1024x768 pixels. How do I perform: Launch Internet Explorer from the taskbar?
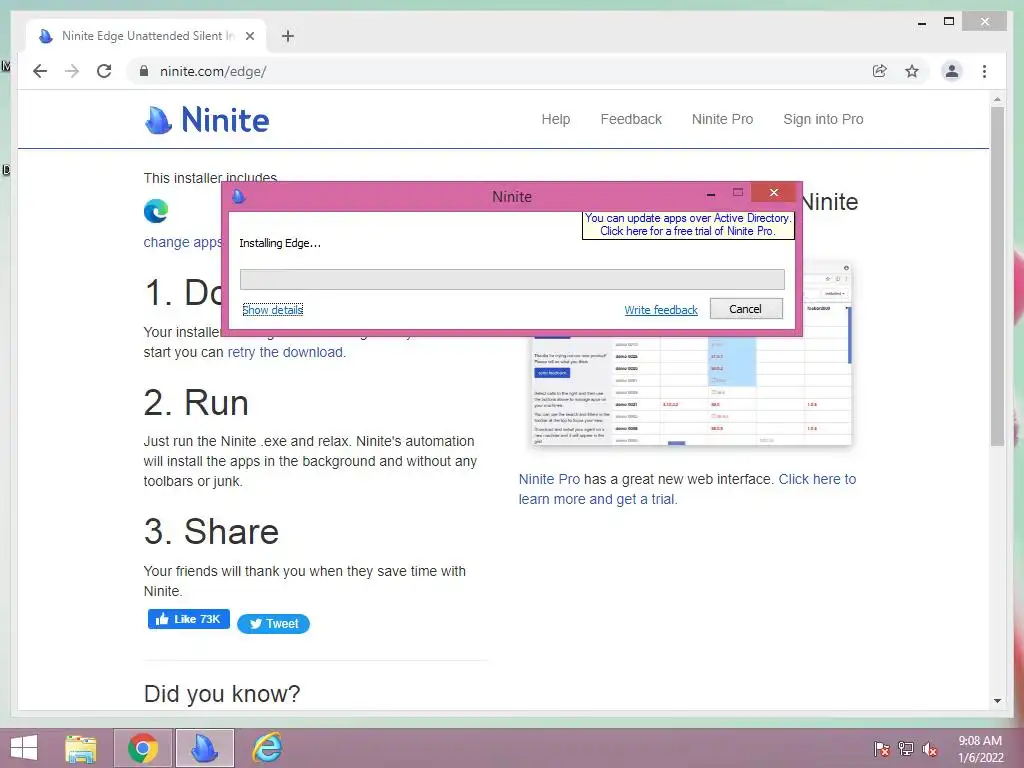(x=267, y=748)
